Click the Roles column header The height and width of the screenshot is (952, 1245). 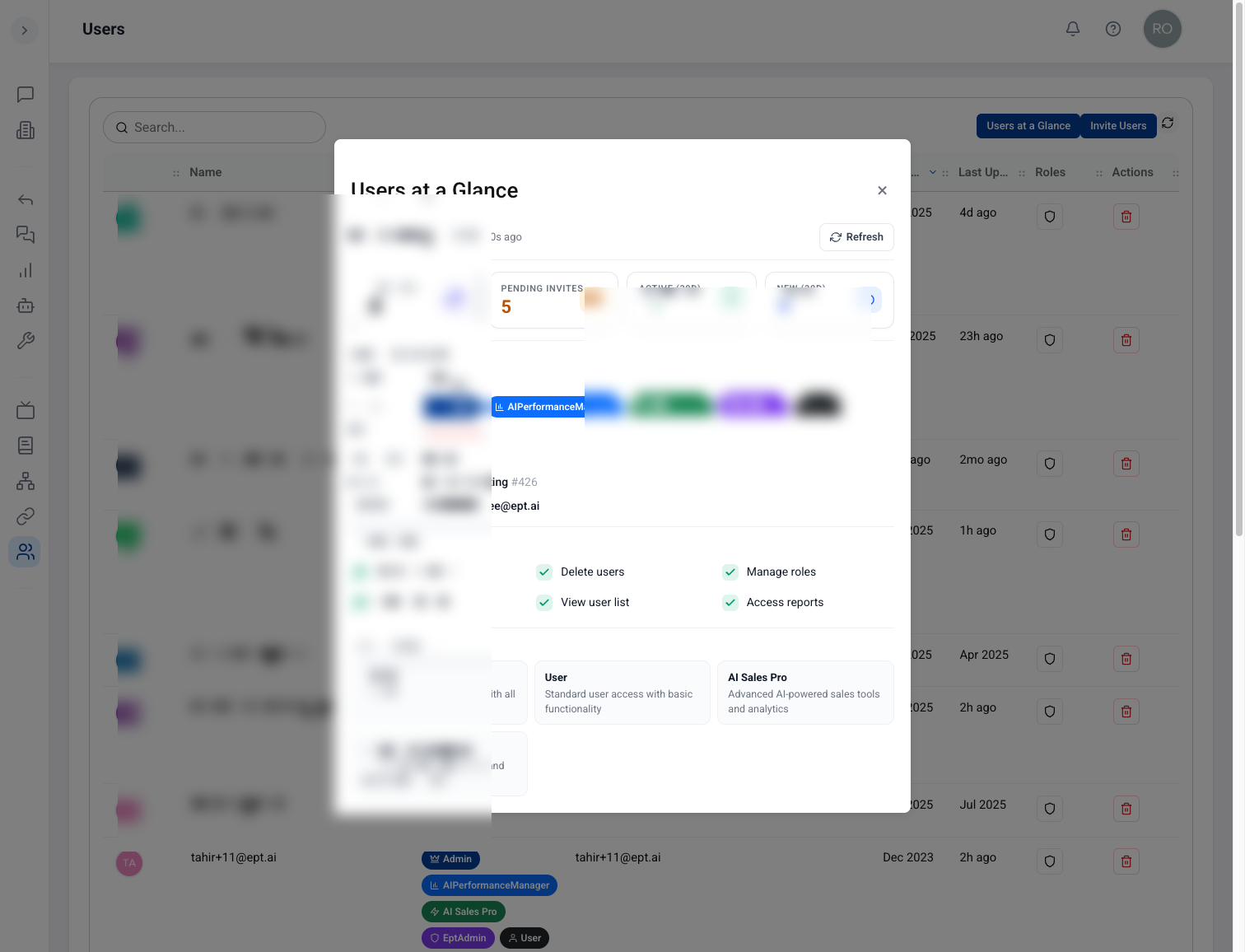(1050, 172)
